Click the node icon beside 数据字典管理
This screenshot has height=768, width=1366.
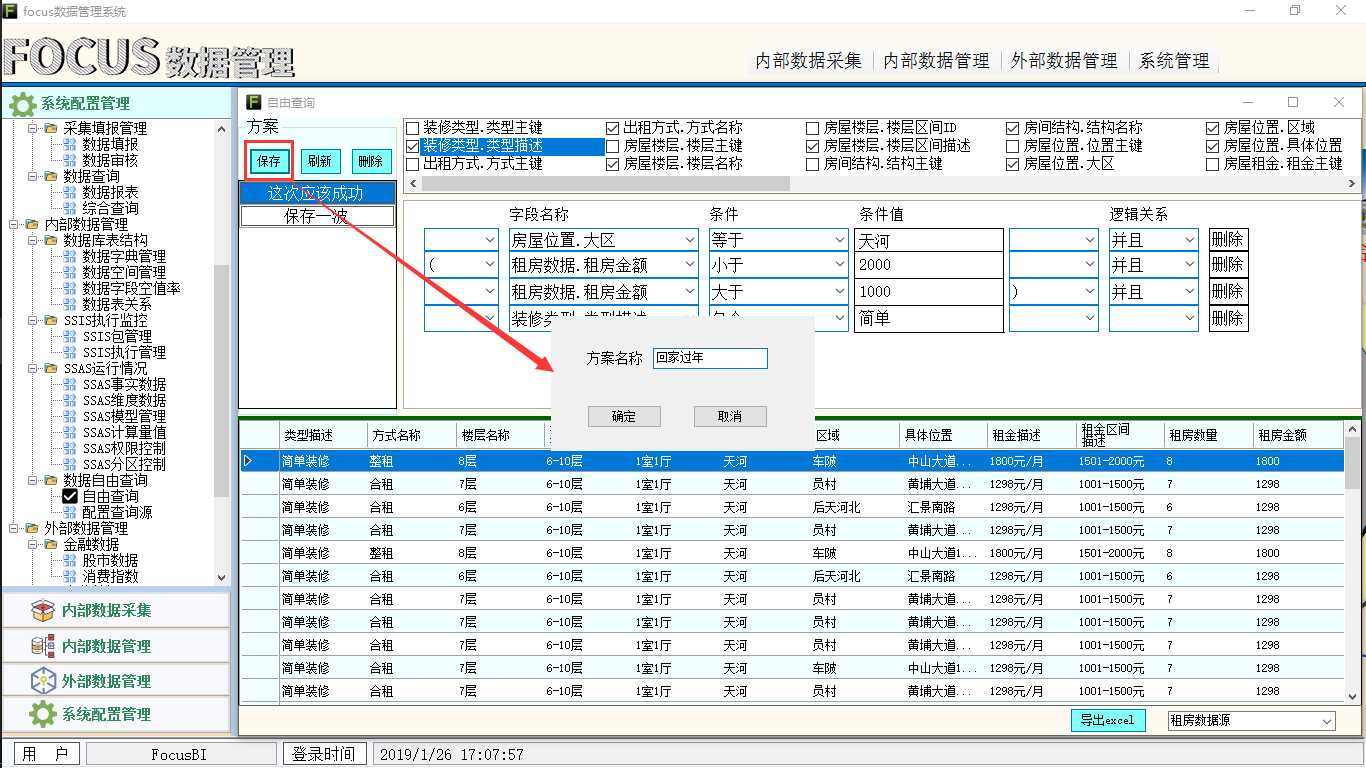point(70,256)
